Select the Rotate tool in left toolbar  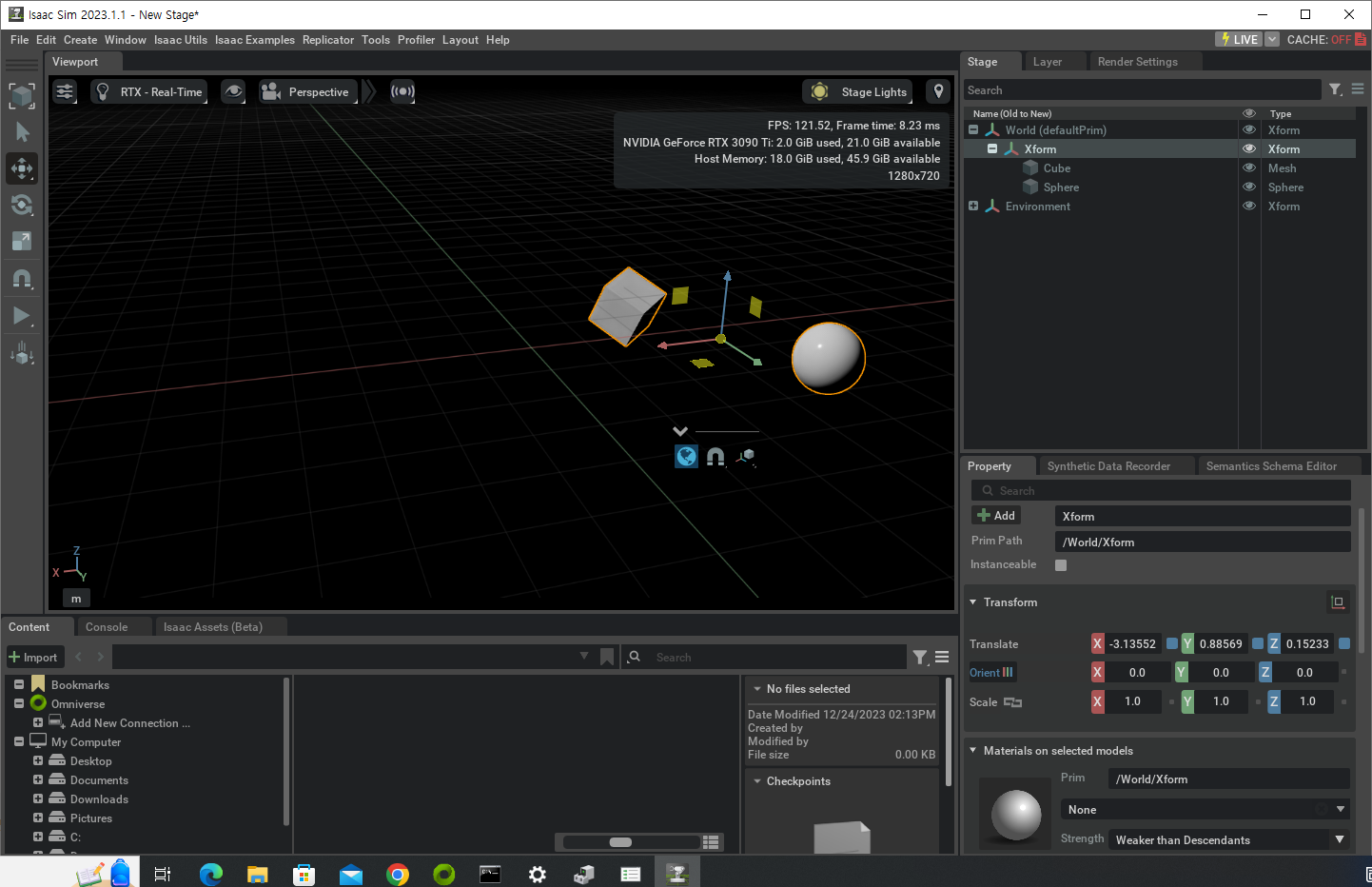(x=22, y=205)
